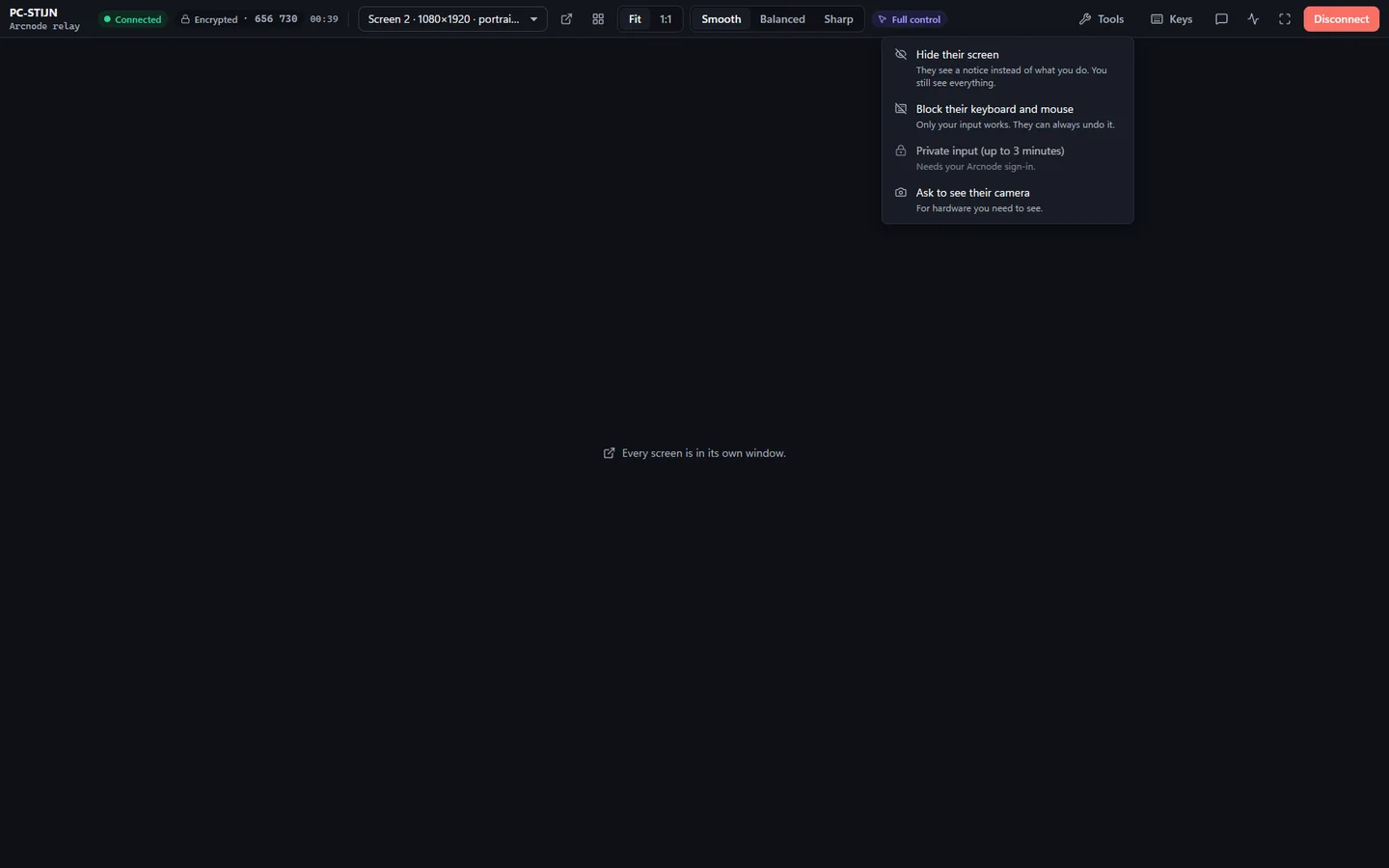The image size is (1389, 868).
Task: Disconnect the remote session
Action: (1341, 19)
